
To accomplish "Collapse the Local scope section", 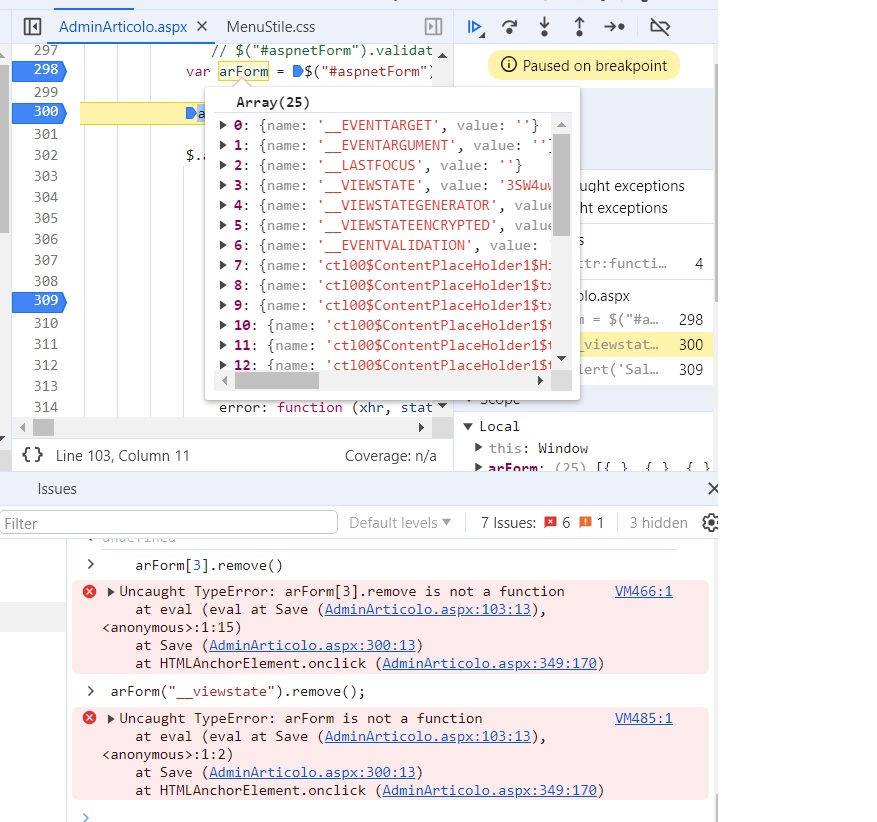I will 469,427.
